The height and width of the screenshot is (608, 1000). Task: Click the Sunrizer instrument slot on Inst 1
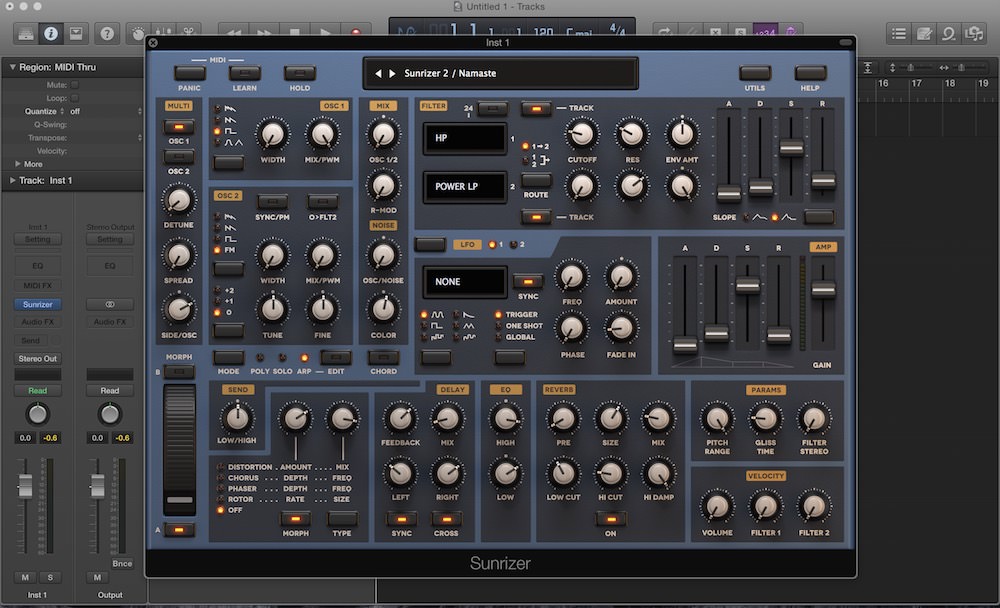pyautogui.click(x=38, y=304)
